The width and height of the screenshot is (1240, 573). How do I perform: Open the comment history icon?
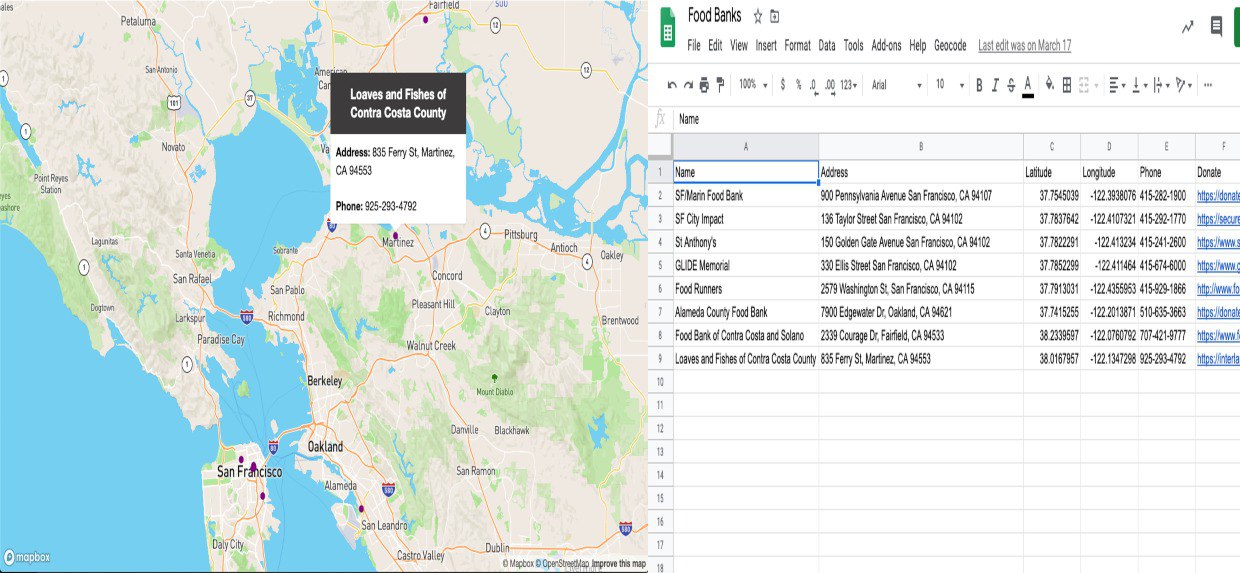[x=1216, y=27]
